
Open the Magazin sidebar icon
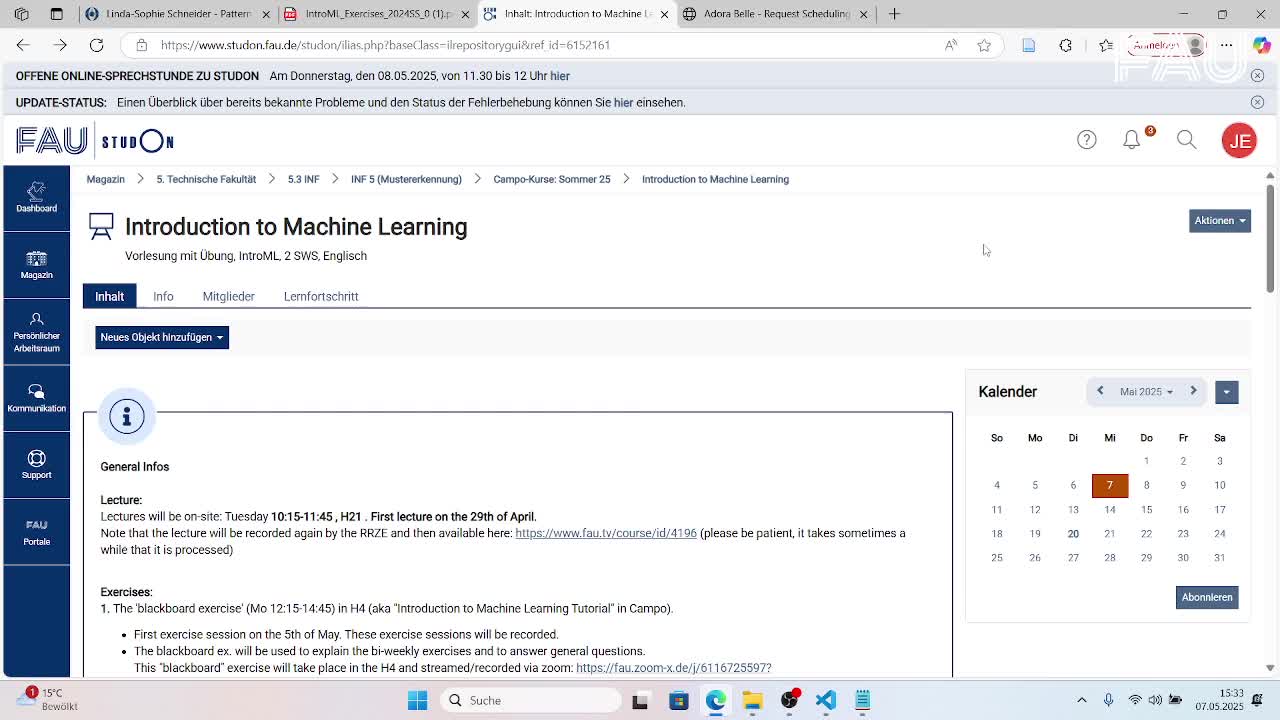pos(36,265)
